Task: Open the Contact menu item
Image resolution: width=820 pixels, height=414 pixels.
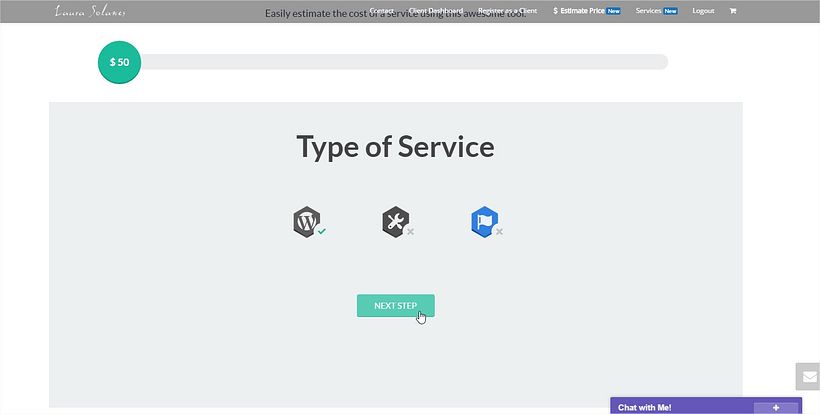Action: tap(381, 11)
